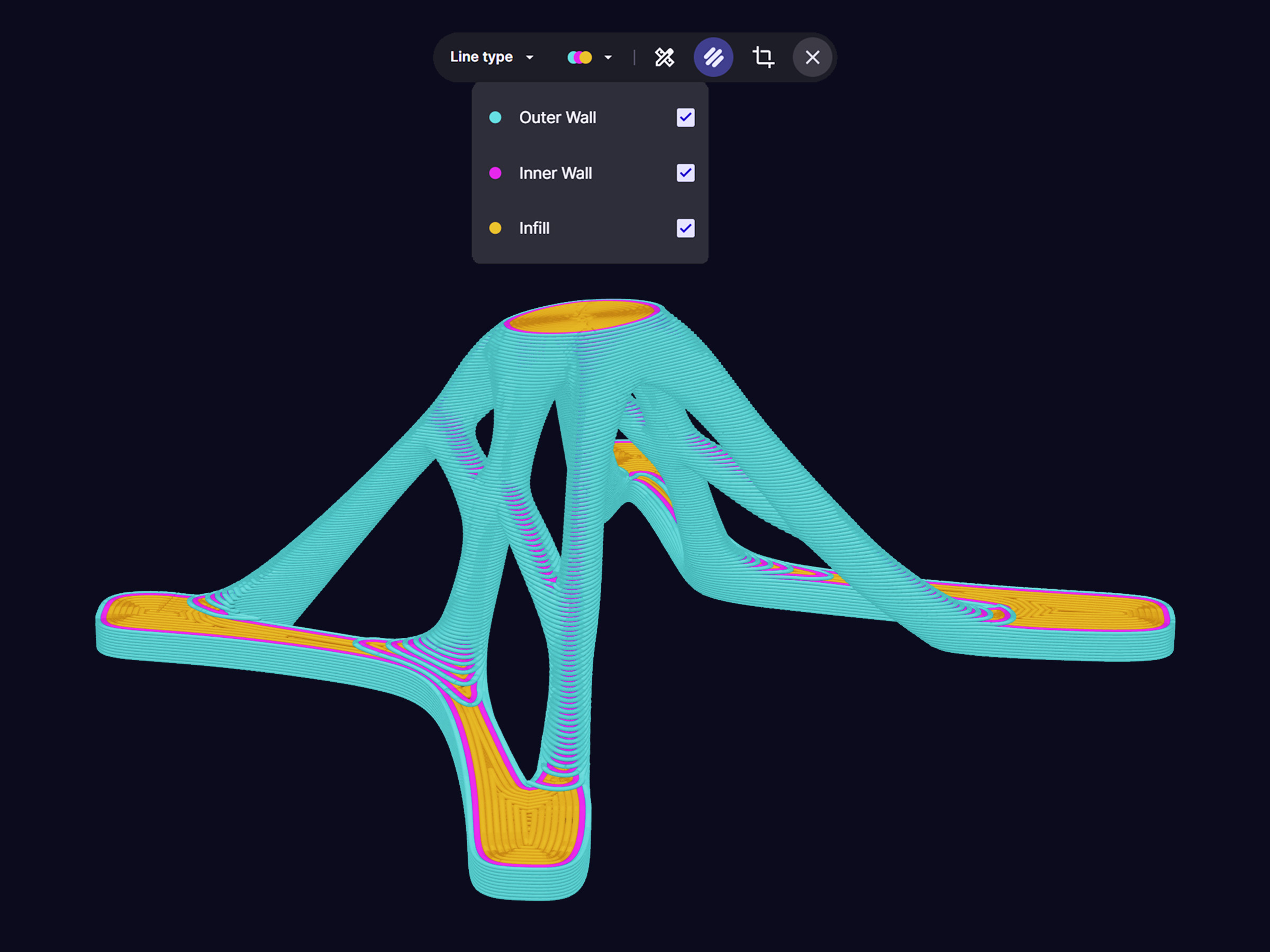Screen dimensions: 1270x952
Task: Select the Outer Wall legend entry
Action: (557, 117)
